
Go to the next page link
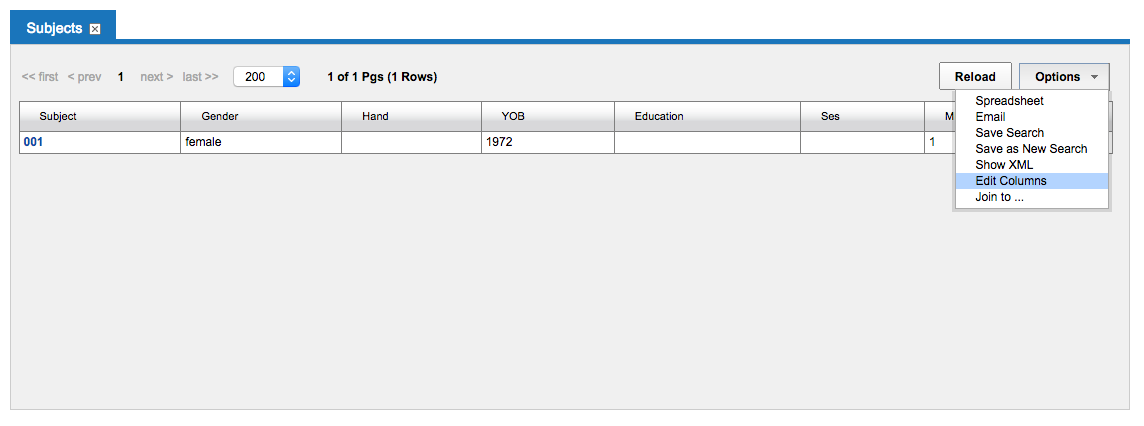(156, 77)
